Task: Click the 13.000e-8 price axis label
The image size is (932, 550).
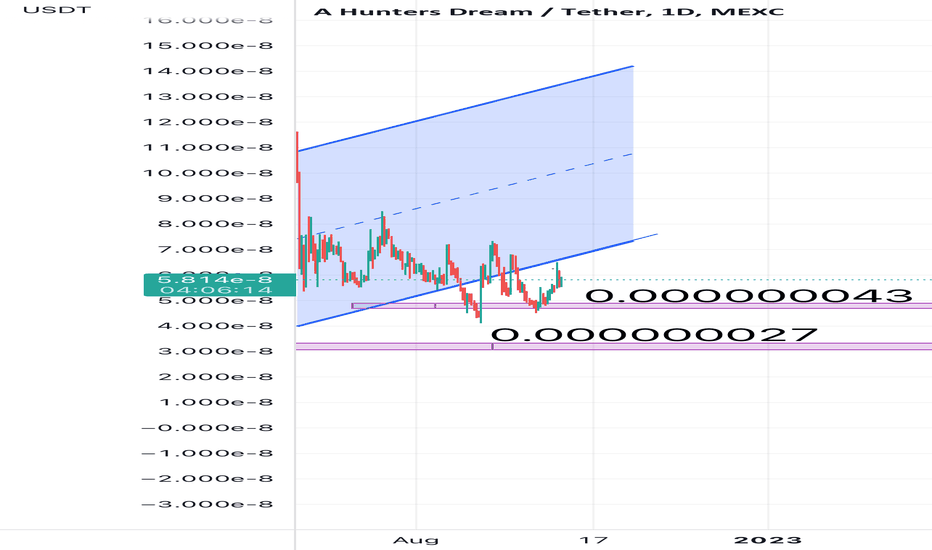Action: click(x=208, y=96)
